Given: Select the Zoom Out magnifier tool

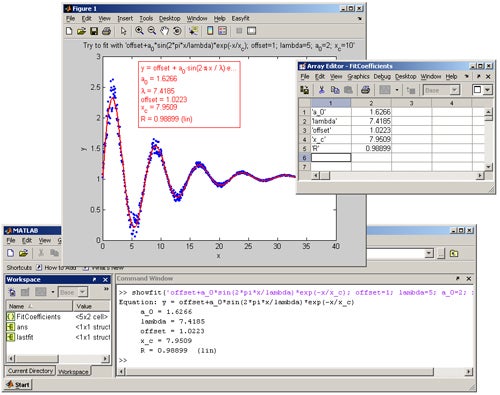Looking at the screenshot, I should pos(152,31).
